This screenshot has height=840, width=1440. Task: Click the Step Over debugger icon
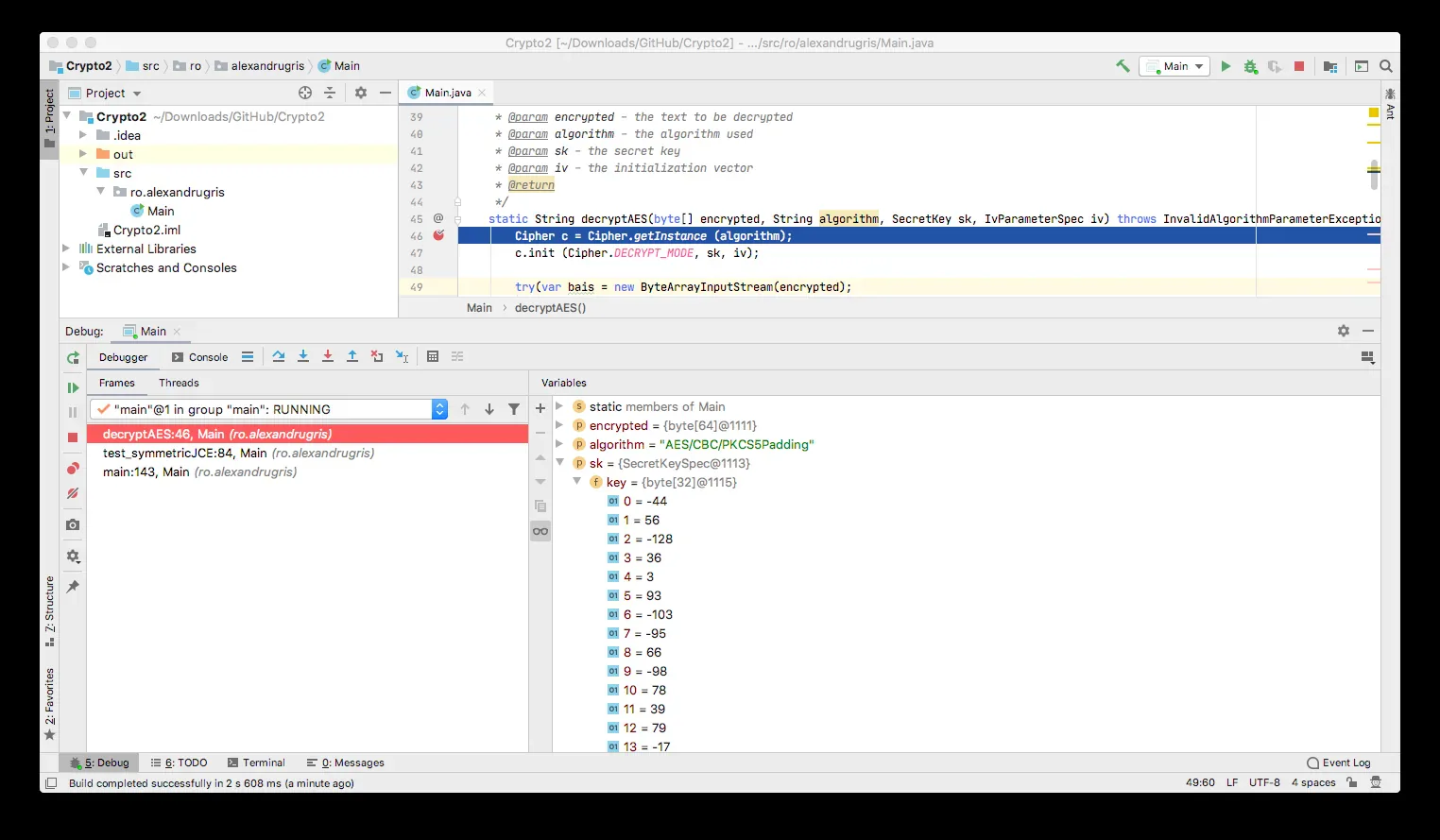pos(279,356)
